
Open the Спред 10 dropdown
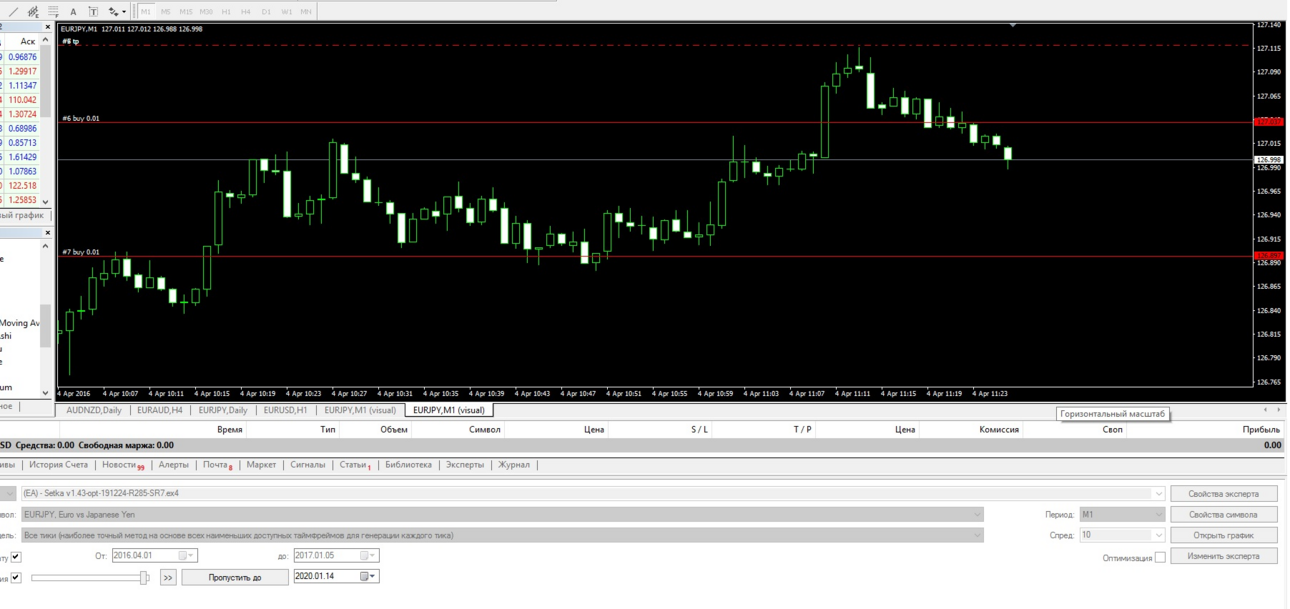1159,535
